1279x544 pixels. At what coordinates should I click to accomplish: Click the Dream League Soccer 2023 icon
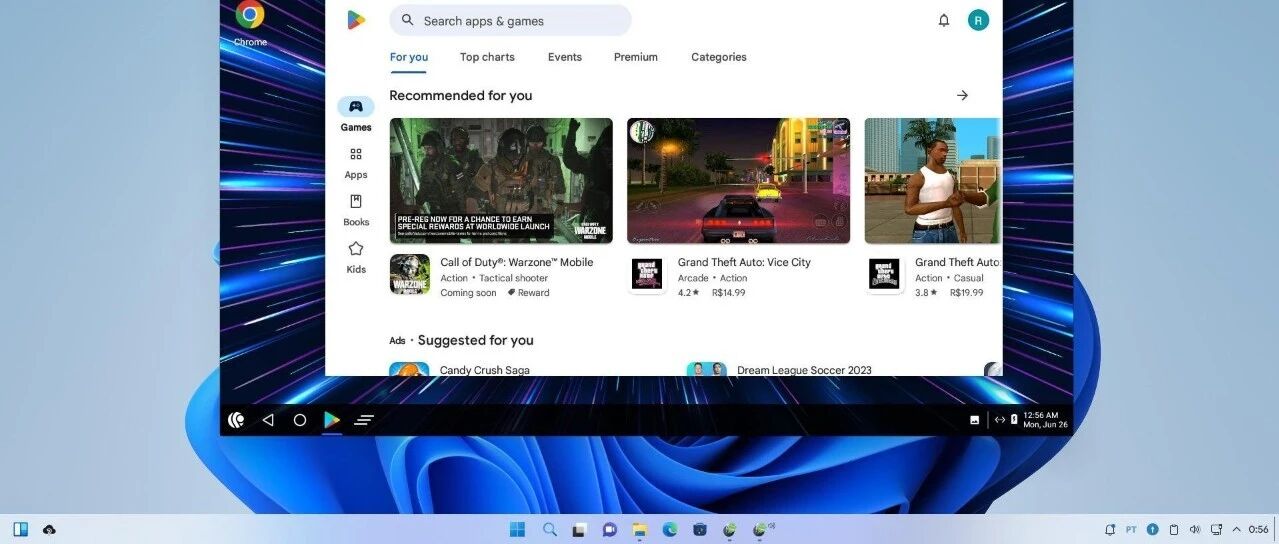707,369
